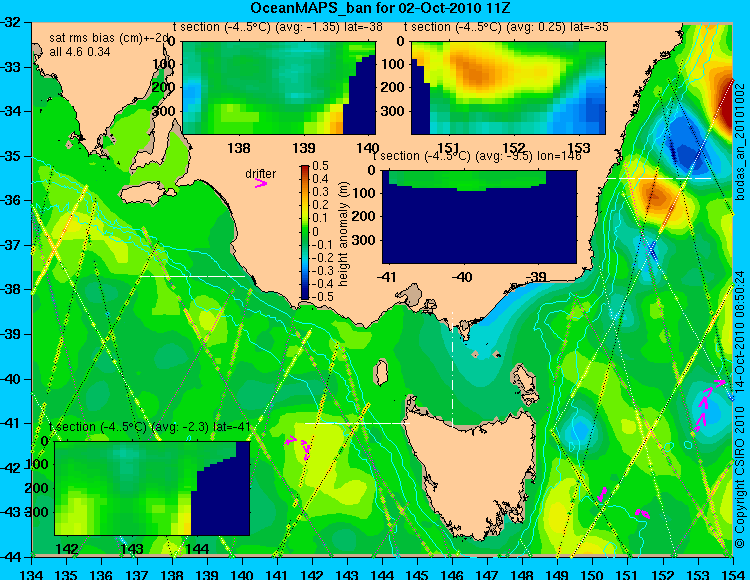Click the height anomaly color bar
The image size is (750, 580).
tap(305, 232)
